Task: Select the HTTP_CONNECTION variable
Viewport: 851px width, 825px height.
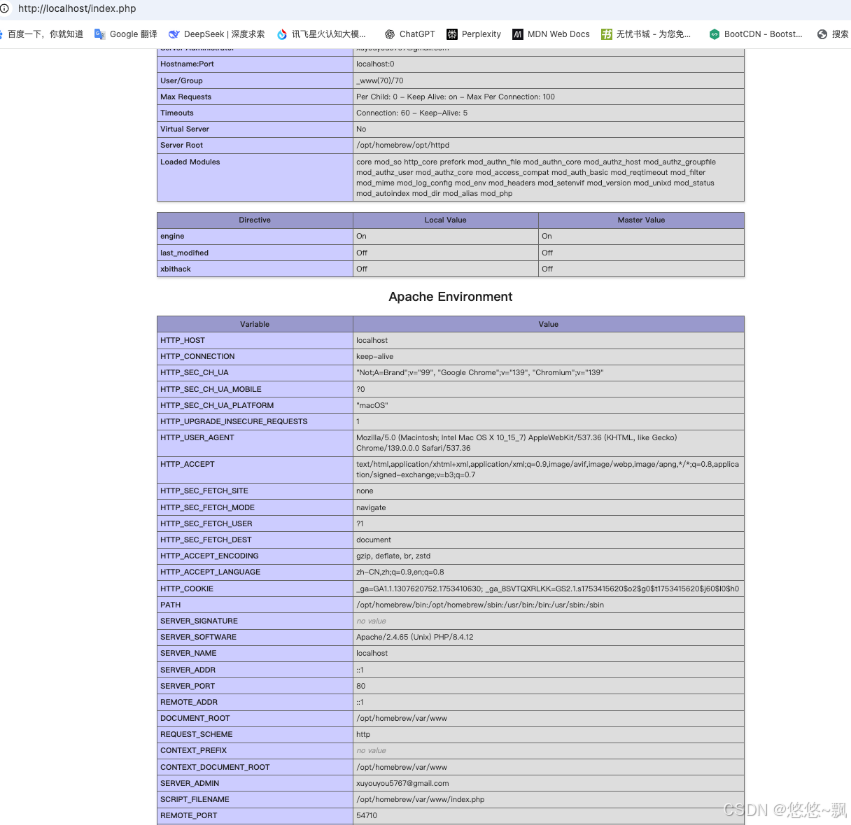Action: (x=198, y=357)
